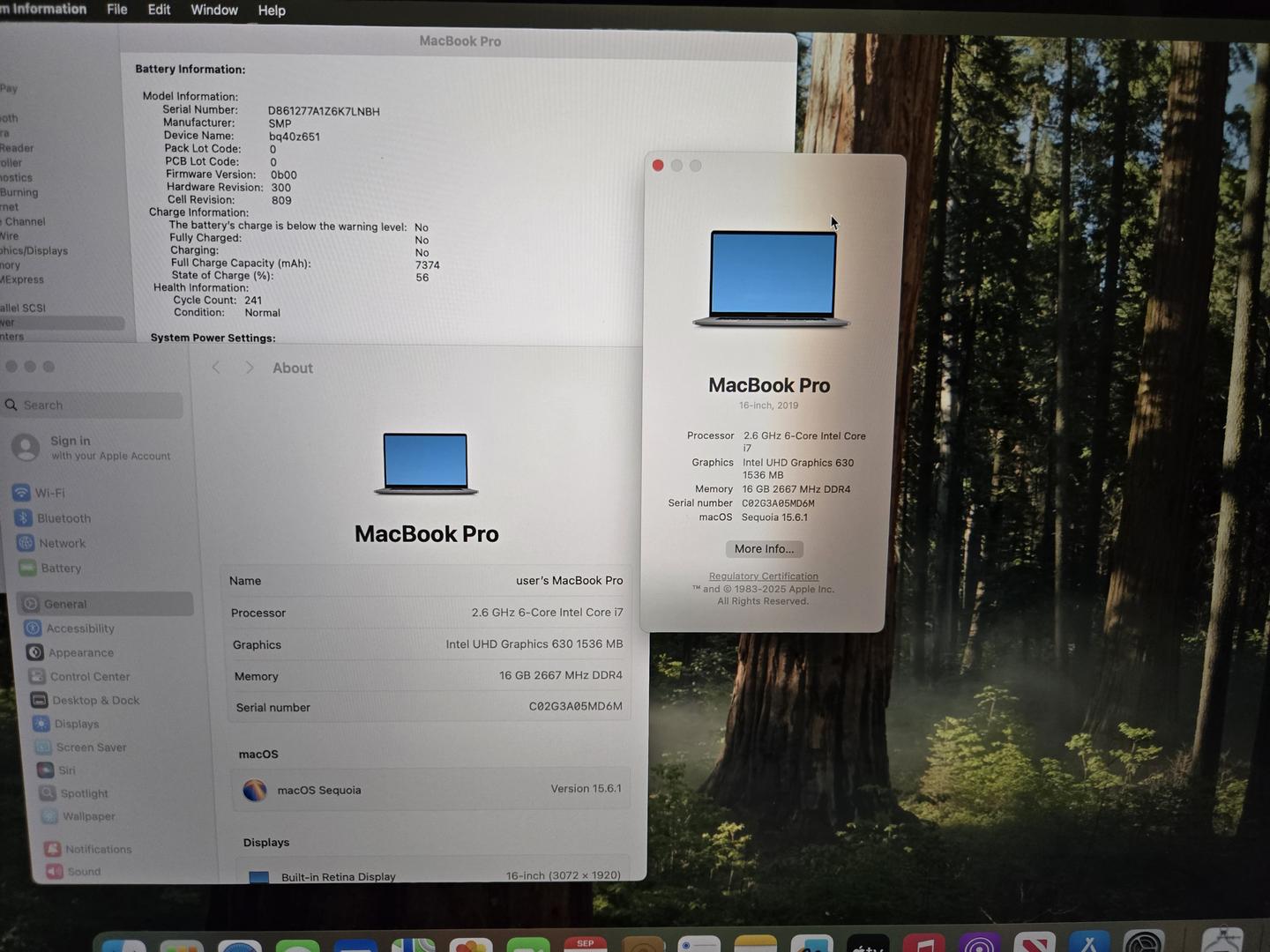This screenshot has width=1270, height=952.
Task: Open Displays icon in Settings sidebar
Action: [x=41, y=724]
